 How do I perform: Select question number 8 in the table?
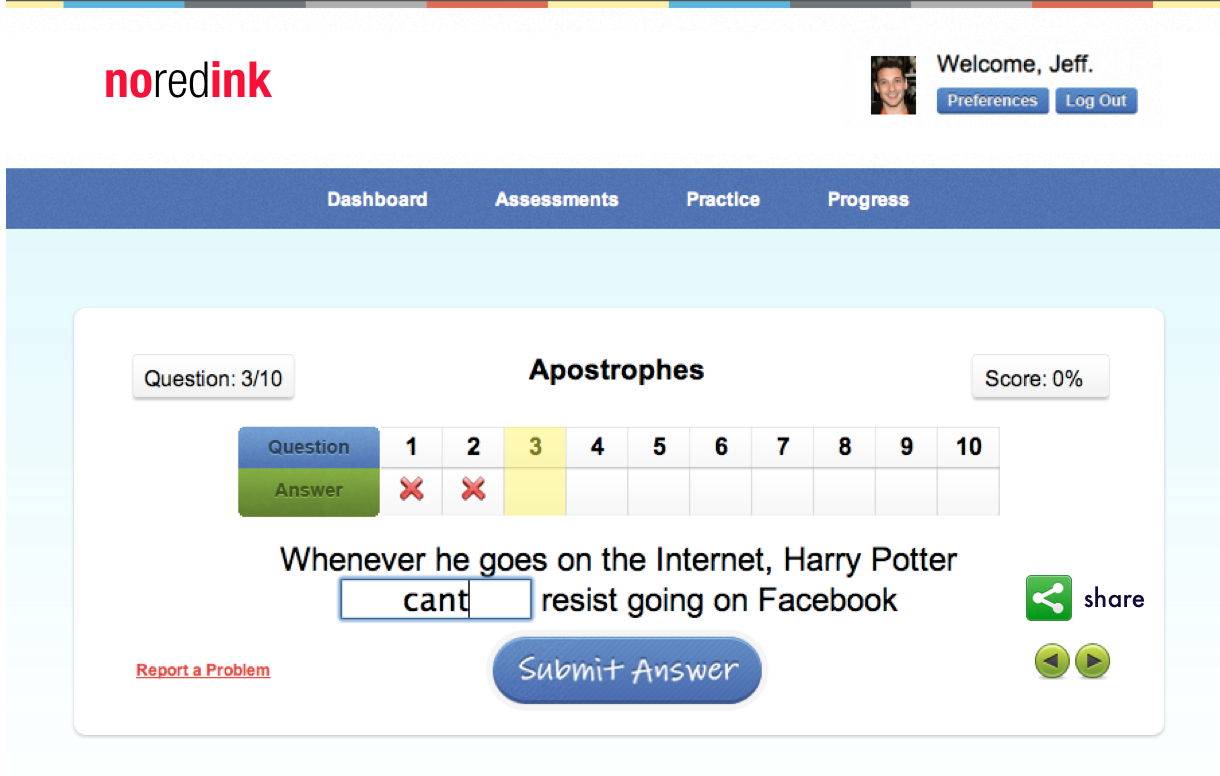tap(845, 447)
